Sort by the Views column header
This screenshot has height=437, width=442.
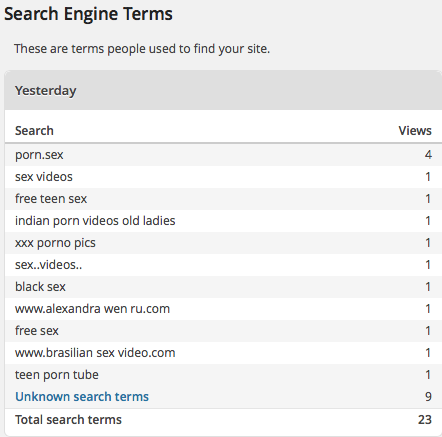[415, 130]
